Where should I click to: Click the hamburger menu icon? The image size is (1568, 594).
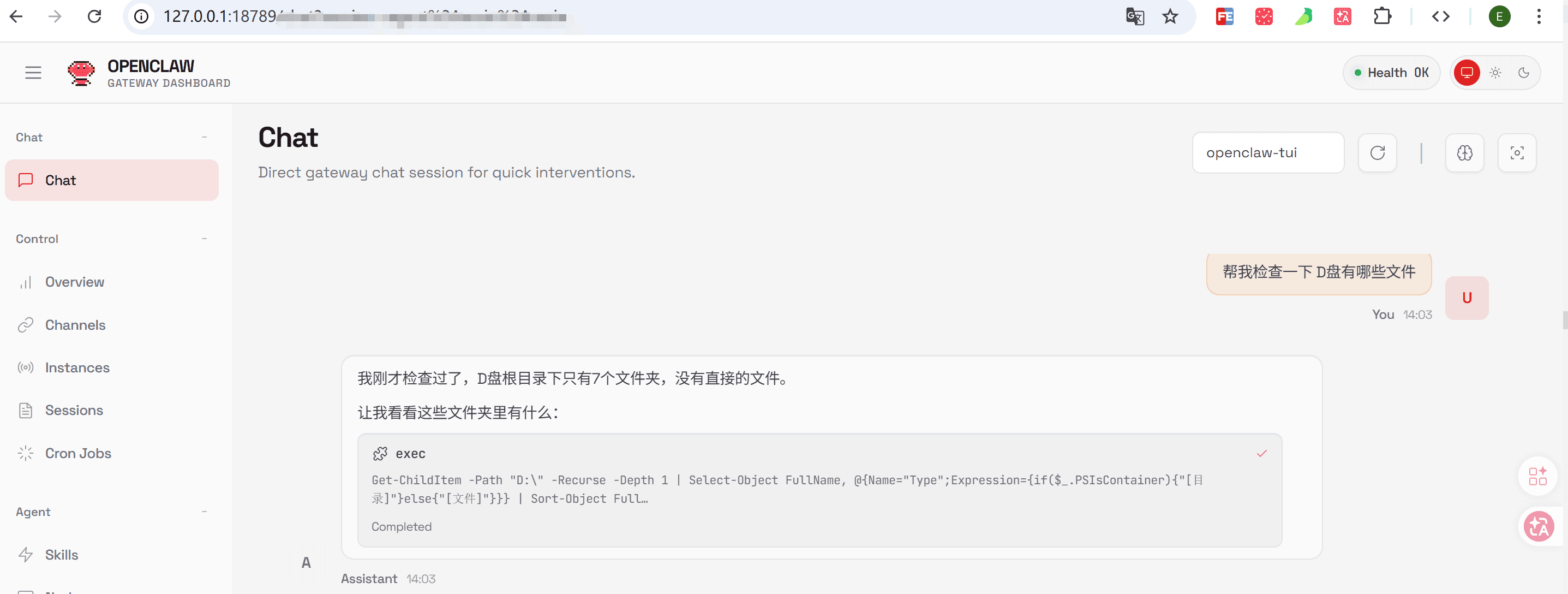tap(33, 73)
